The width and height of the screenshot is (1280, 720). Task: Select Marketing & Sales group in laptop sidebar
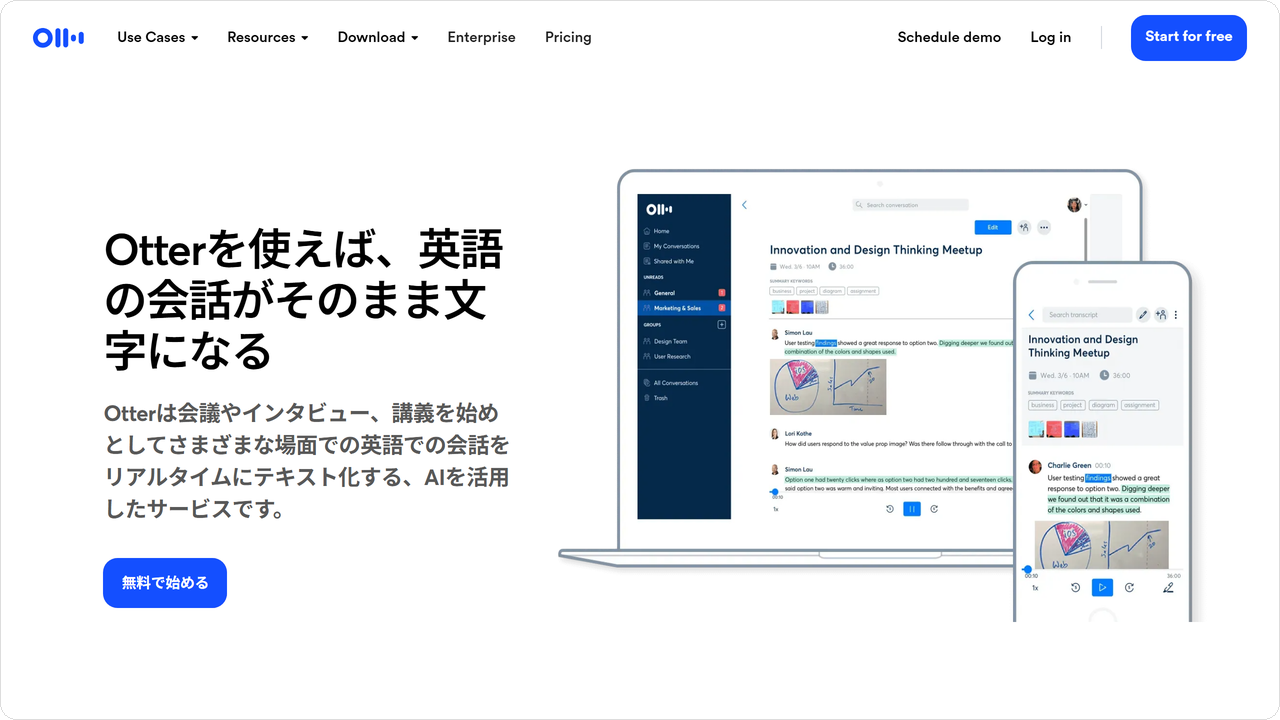pos(684,308)
